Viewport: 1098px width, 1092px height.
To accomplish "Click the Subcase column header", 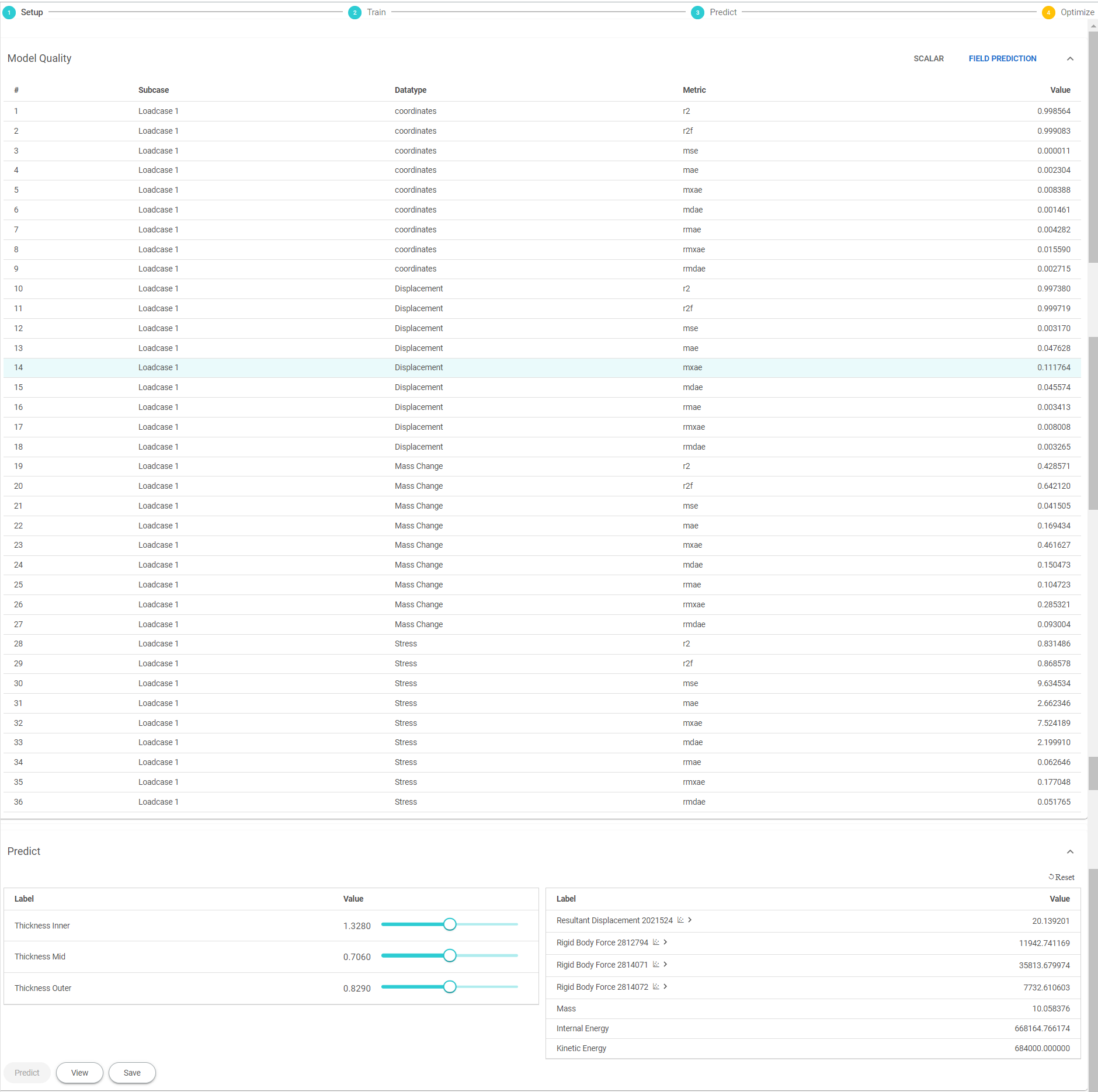I will tap(154, 90).
